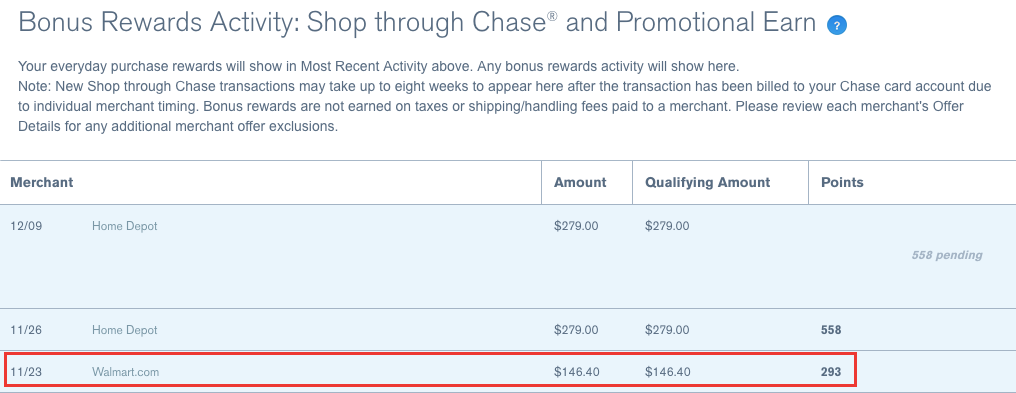
Task: Select the Merchant column header
Action: click(x=41, y=183)
